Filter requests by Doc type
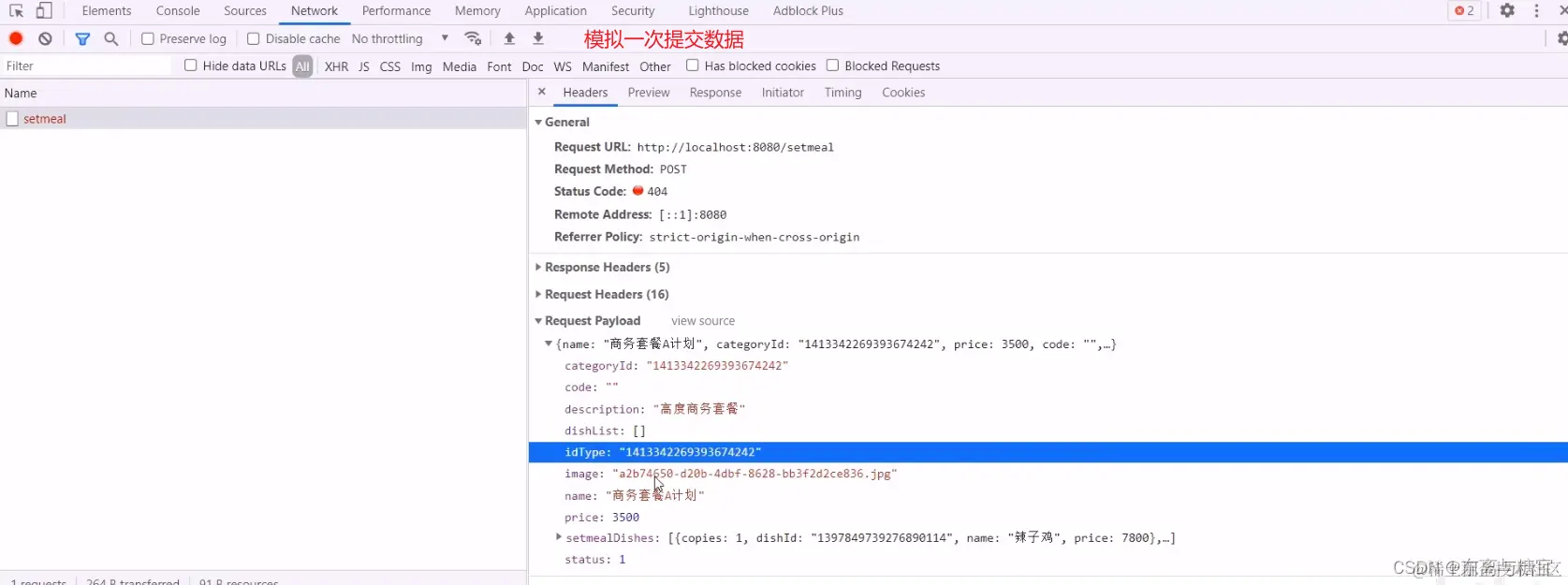1568x585 pixels. (x=533, y=66)
